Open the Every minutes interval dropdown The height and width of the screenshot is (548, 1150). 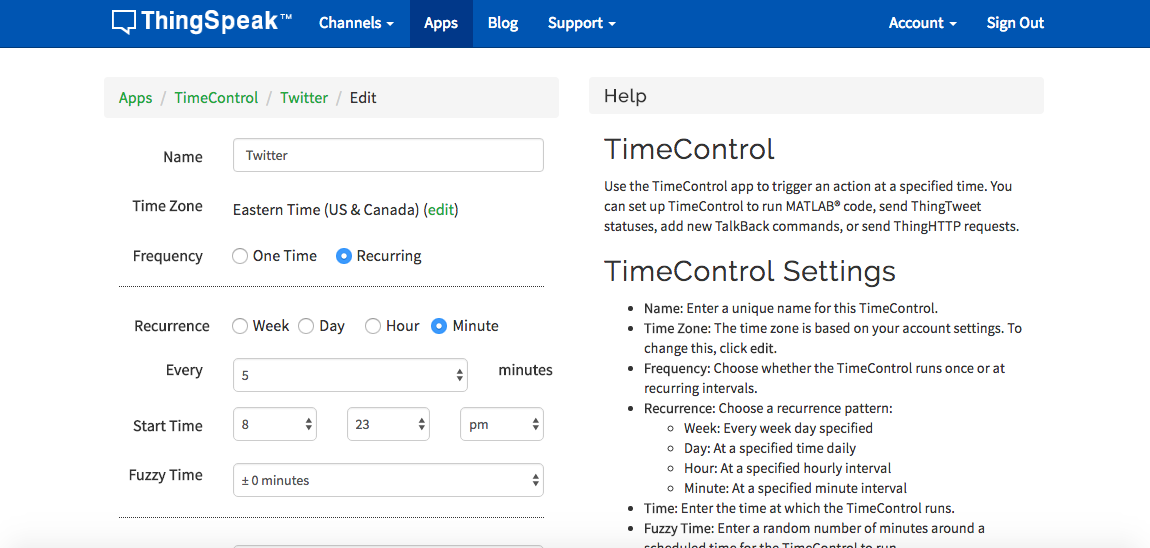pyautogui.click(x=350, y=375)
